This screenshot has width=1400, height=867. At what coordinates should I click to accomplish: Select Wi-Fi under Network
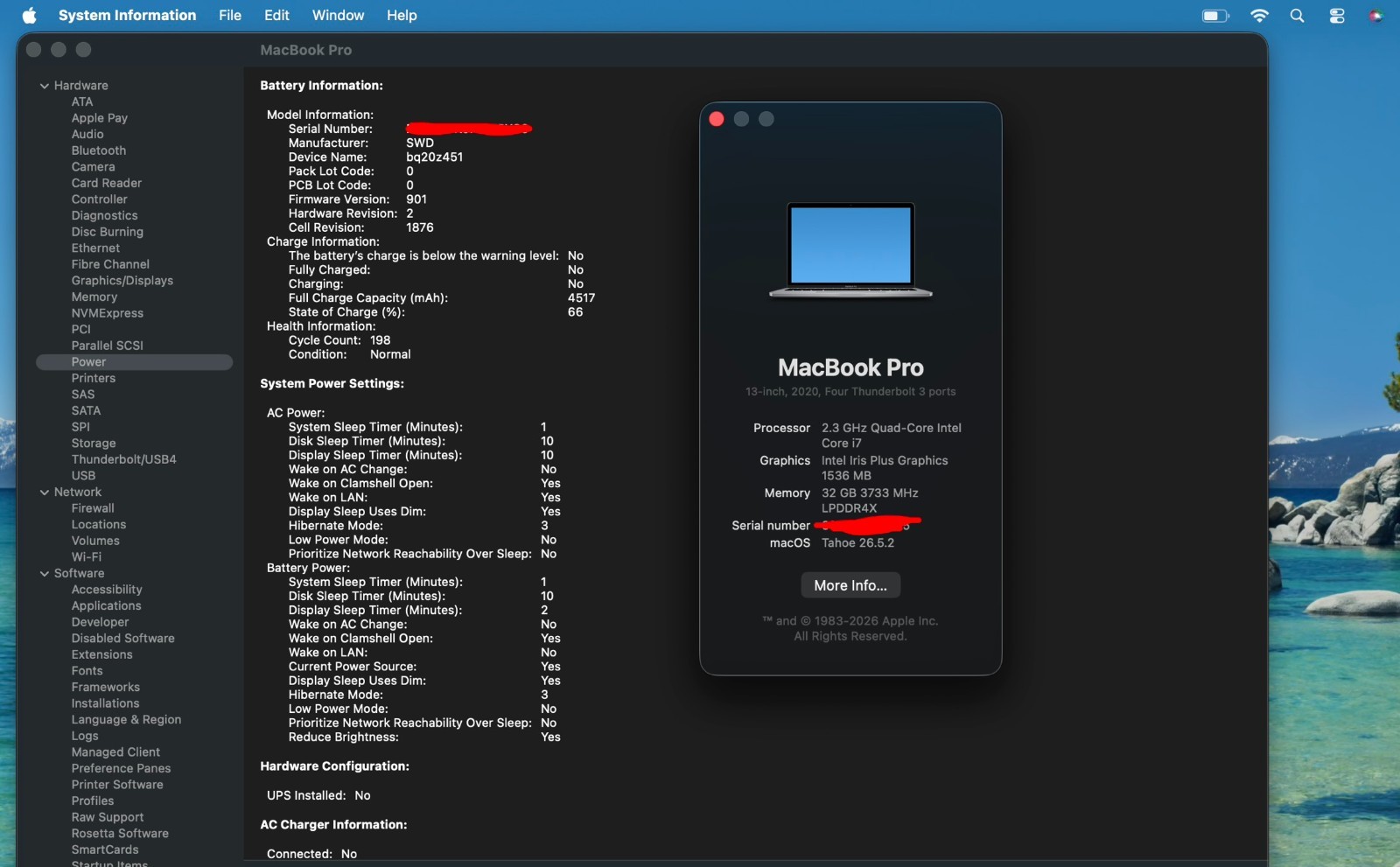coord(87,557)
